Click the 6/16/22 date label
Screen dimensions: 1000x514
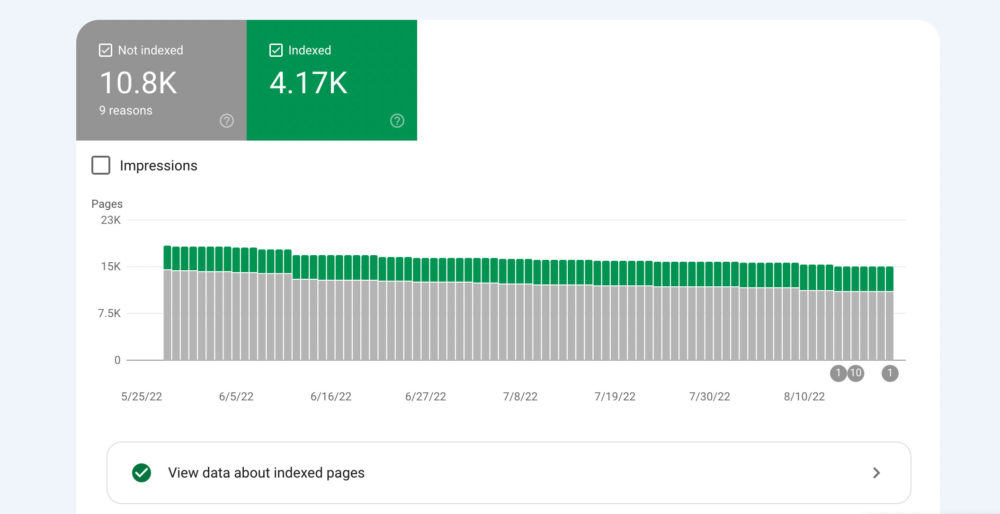(330, 397)
